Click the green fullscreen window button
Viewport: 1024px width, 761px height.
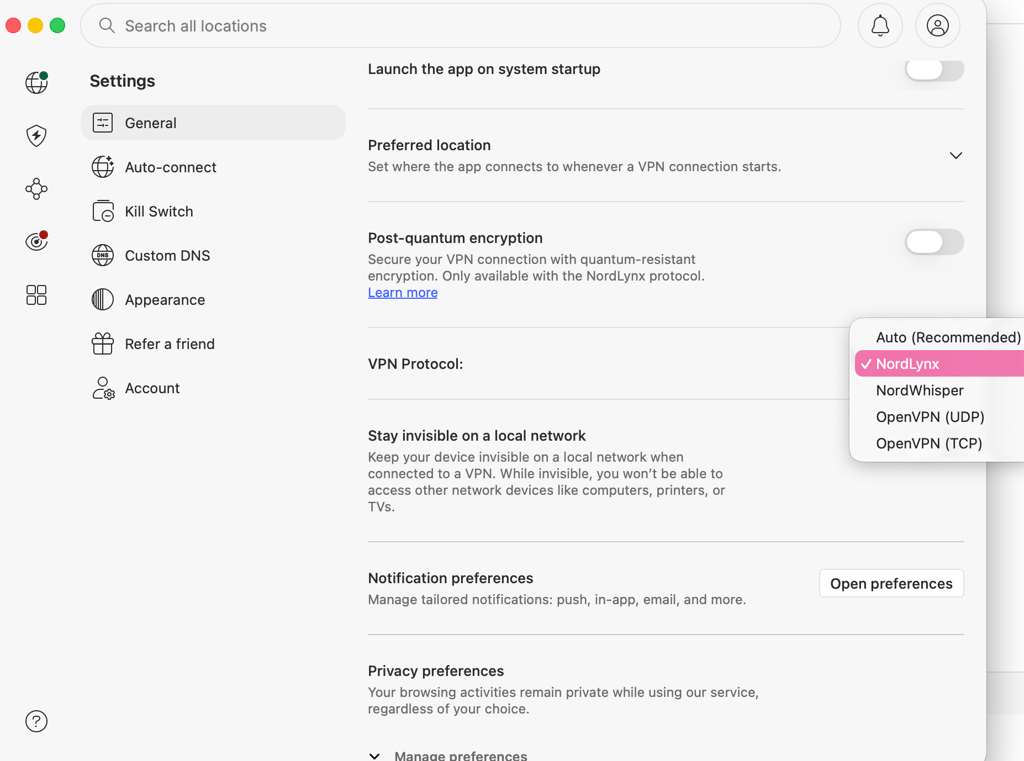pos(57,25)
